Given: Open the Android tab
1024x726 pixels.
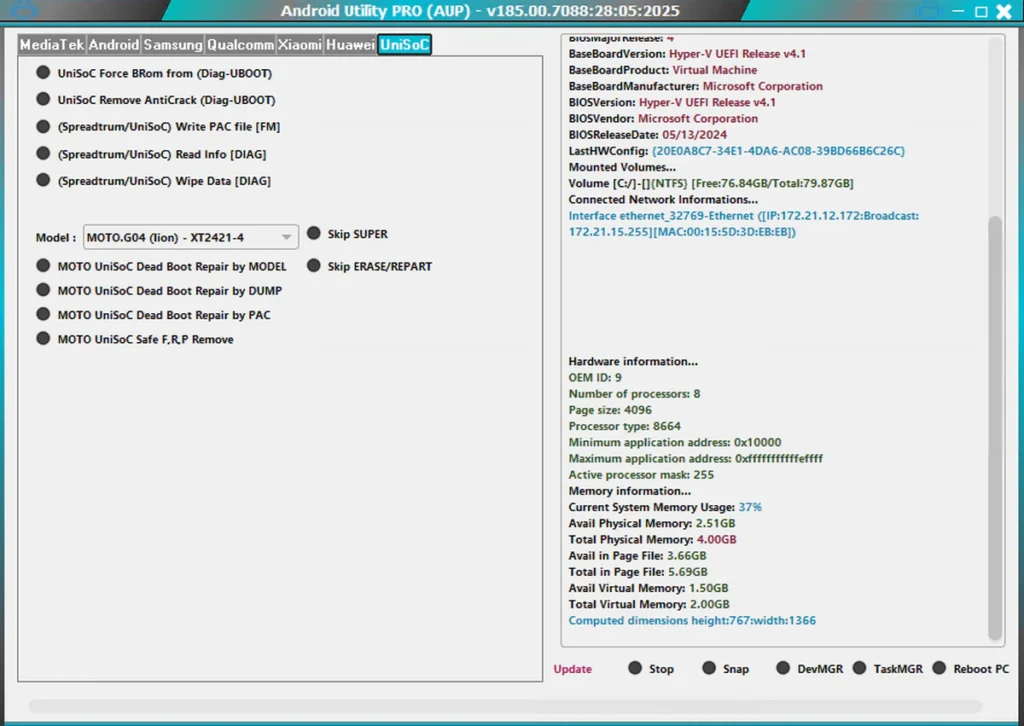Looking at the screenshot, I should click(114, 44).
